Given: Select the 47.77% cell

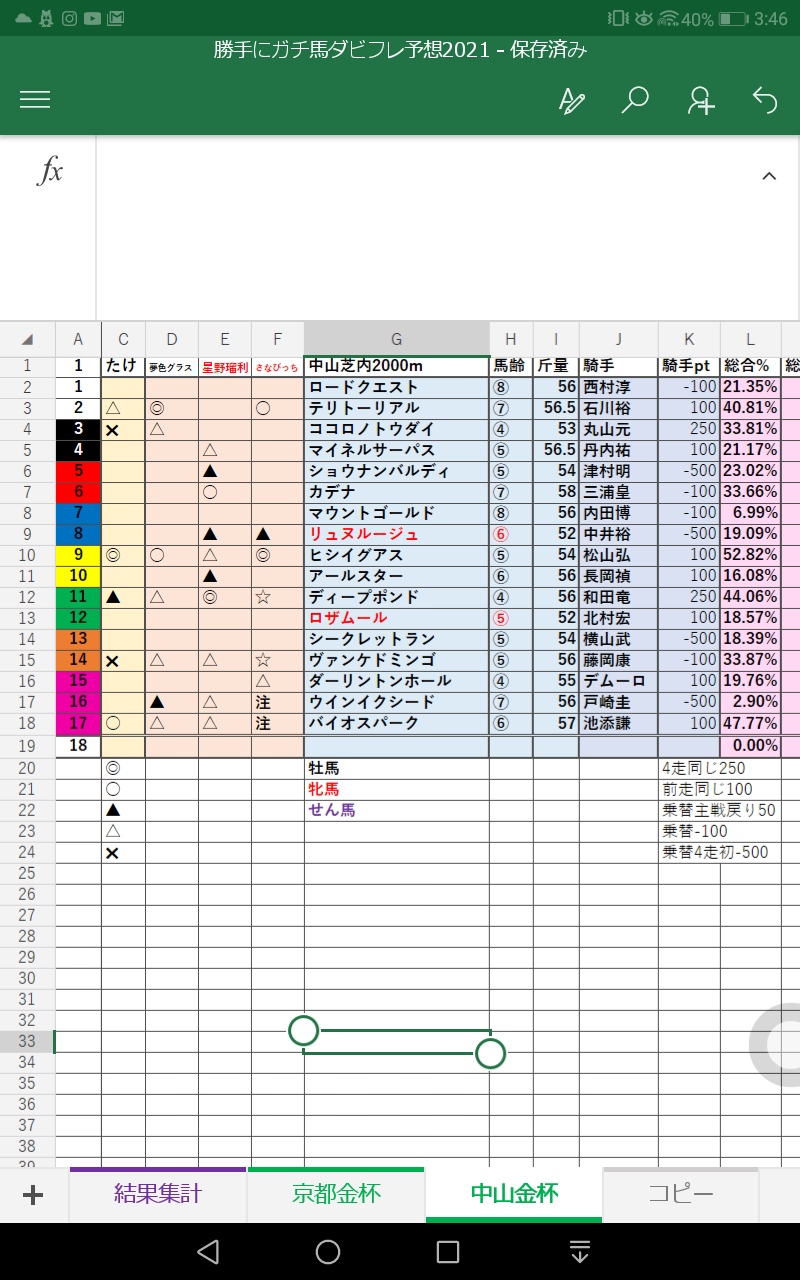Looking at the screenshot, I should tap(750, 723).
